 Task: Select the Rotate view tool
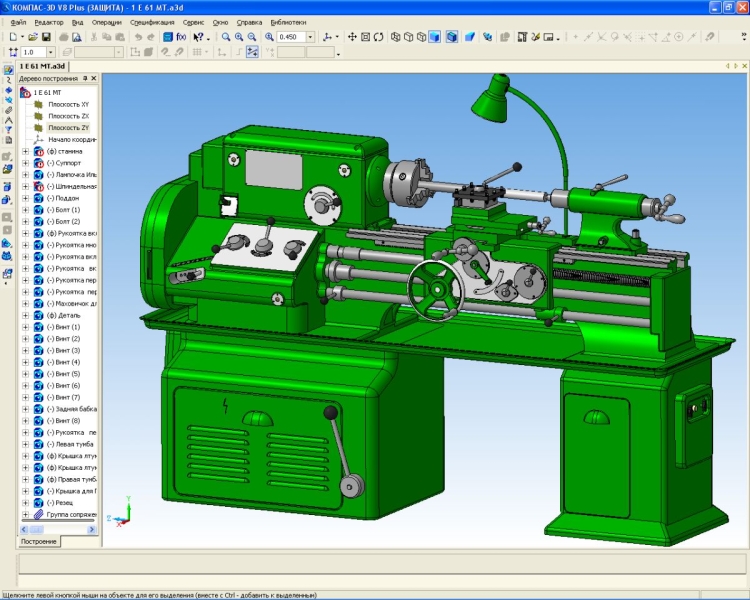click(x=378, y=37)
